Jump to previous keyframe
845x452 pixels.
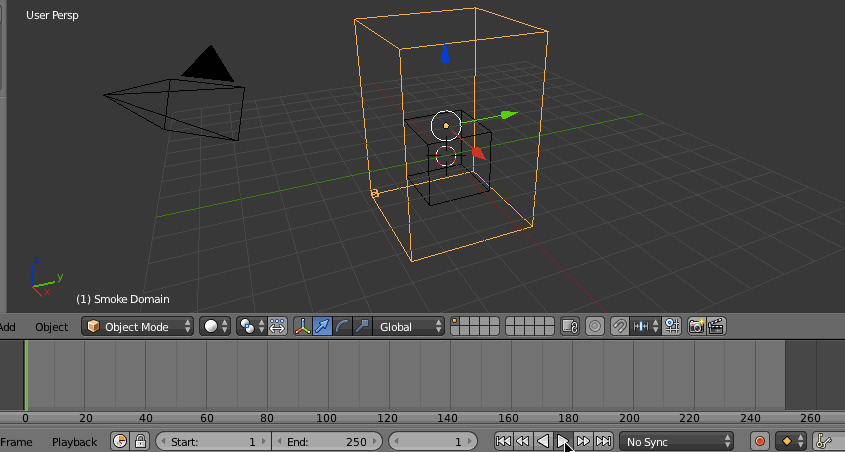pos(523,442)
